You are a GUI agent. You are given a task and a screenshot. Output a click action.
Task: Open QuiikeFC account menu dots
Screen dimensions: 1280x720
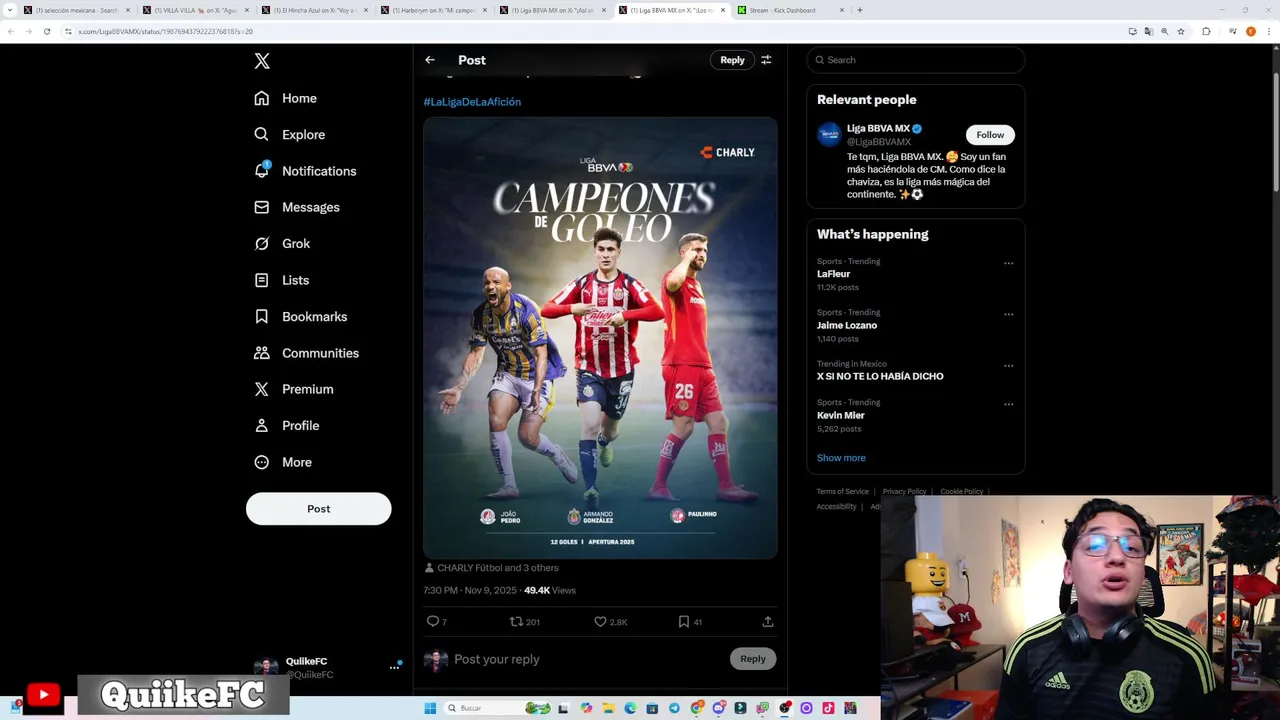pos(394,667)
